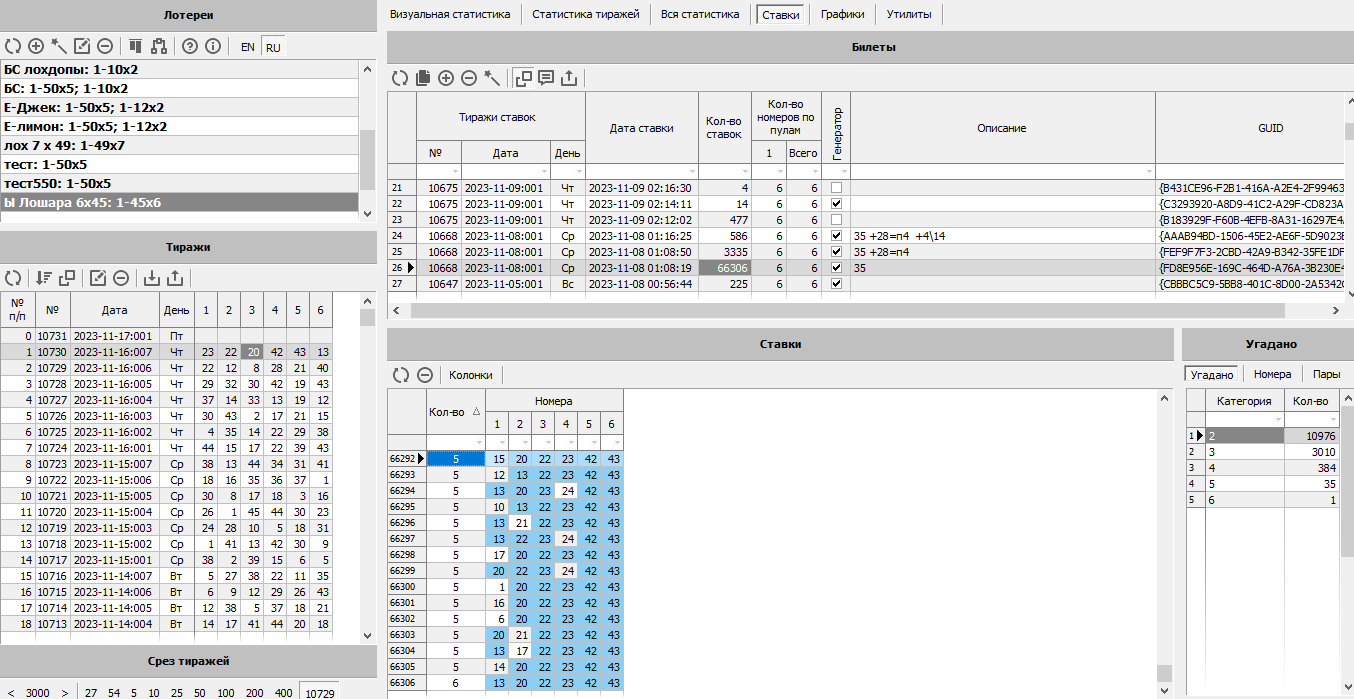Remove ticket with minus icon in Билеты

click(468, 77)
